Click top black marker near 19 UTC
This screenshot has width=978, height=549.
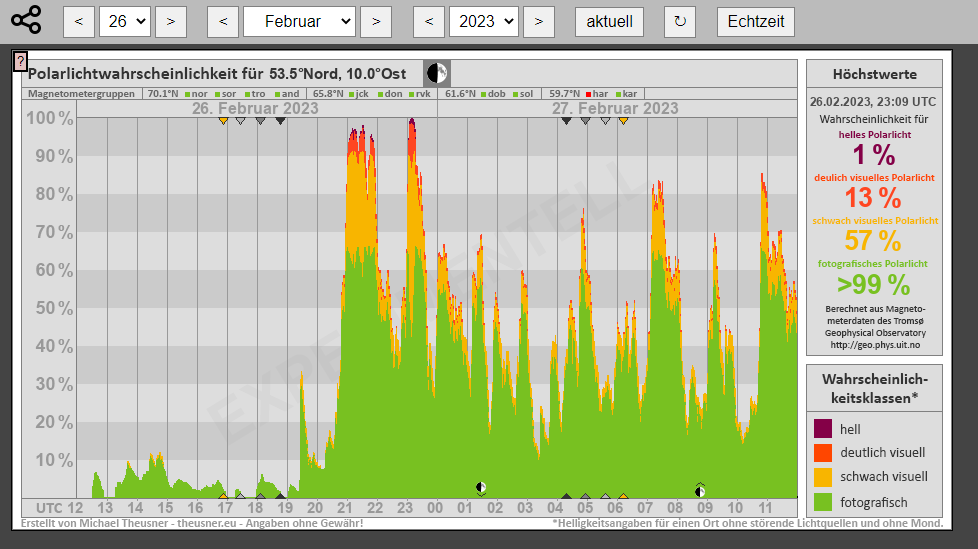(281, 121)
